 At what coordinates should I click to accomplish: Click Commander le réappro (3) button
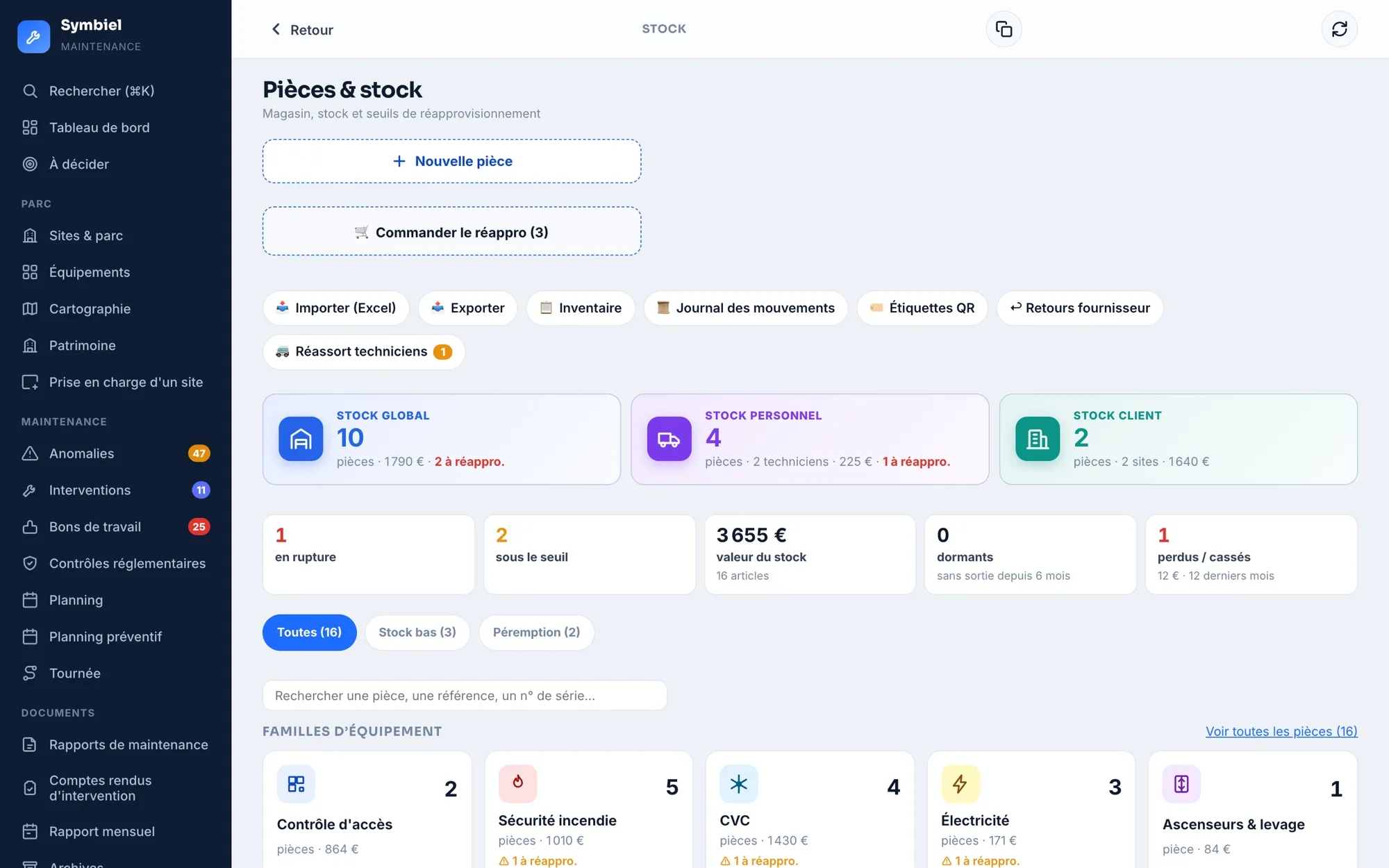tap(451, 232)
